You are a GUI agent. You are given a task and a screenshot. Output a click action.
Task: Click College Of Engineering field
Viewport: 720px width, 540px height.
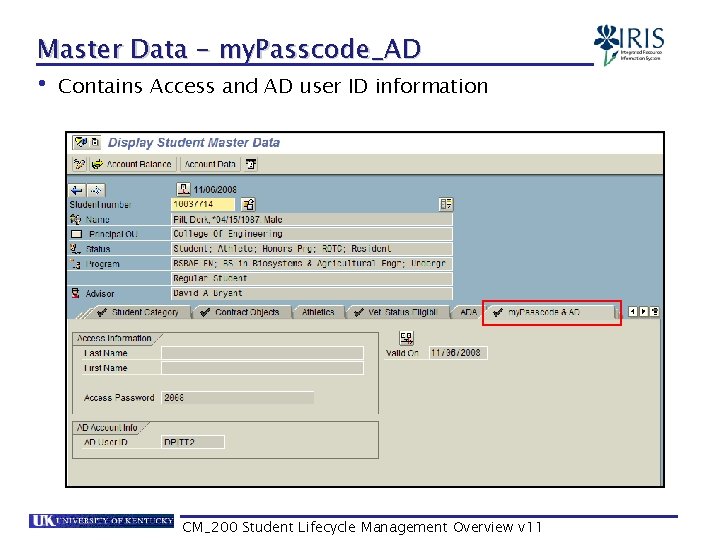(x=311, y=234)
